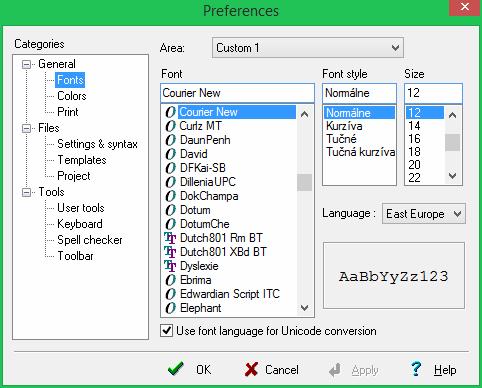Open the Keyboard category
The image size is (482, 388).
click(x=80, y=224)
